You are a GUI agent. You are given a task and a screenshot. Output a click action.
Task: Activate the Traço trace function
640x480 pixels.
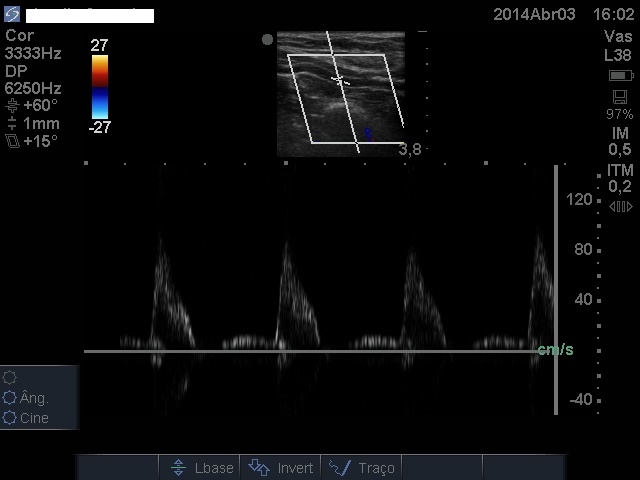(x=362, y=468)
